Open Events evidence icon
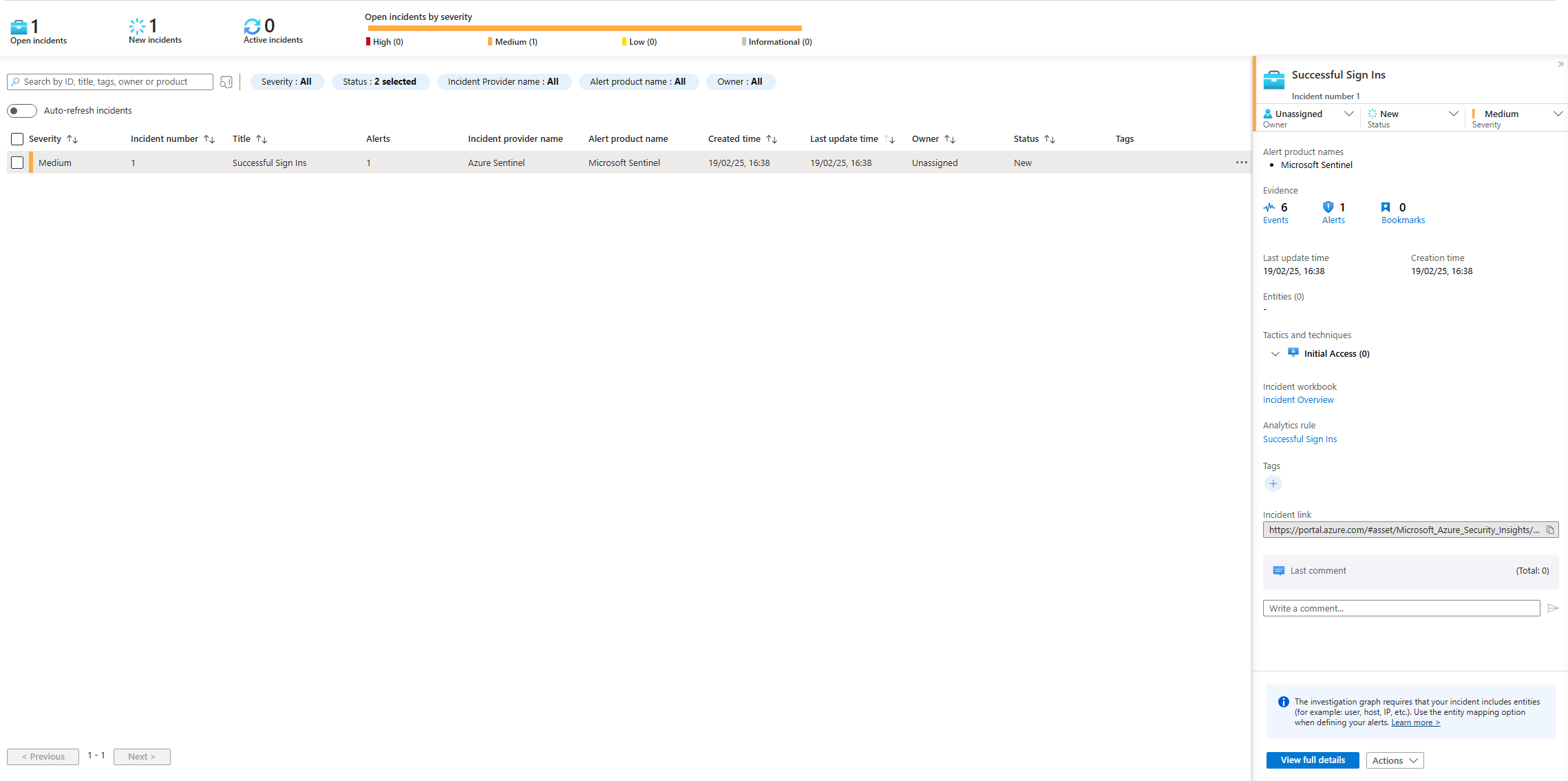The image size is (1568, 781). [1269, 207]
